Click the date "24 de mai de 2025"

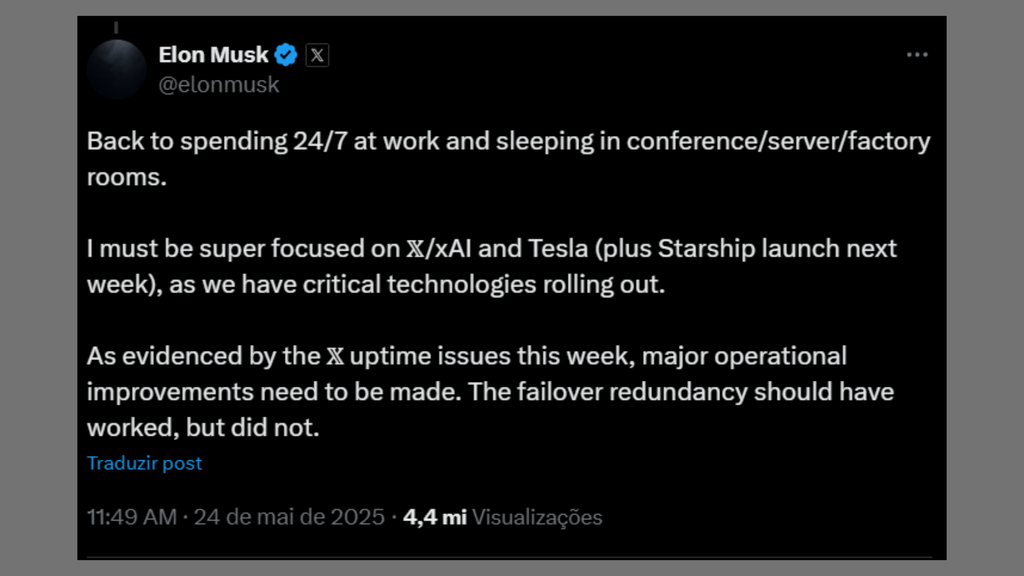click(289, 517)
